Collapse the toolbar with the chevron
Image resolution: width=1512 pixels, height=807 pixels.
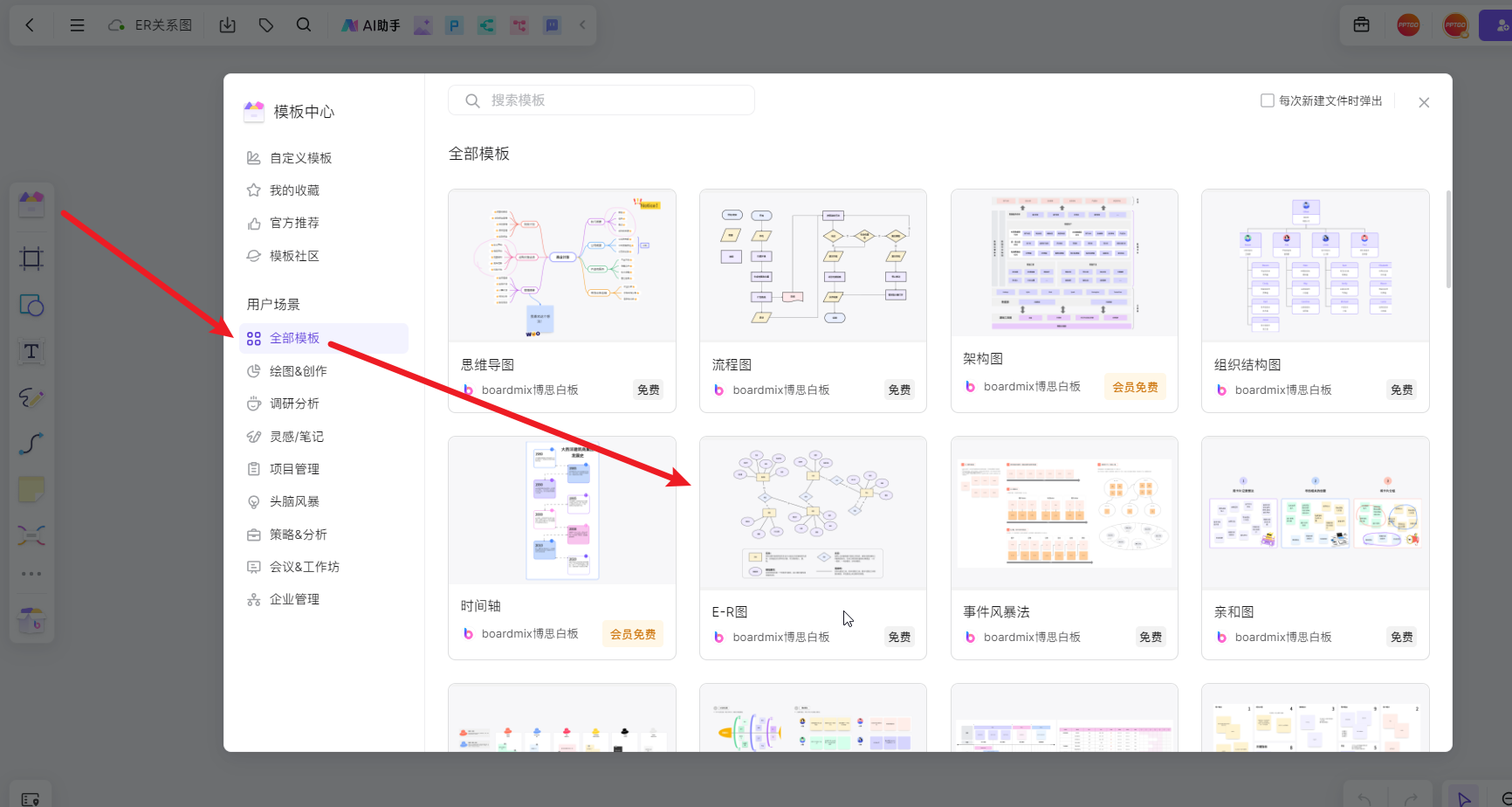pyautogui.click(x=582, y=25)
